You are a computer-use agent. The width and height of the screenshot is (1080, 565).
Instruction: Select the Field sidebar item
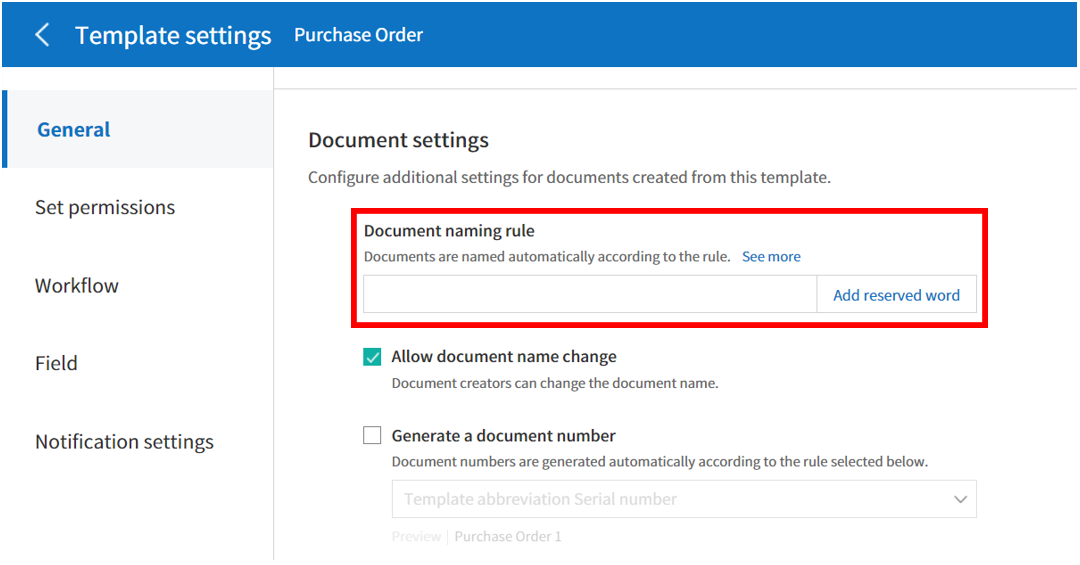pyautogui.click(x=56, y=363)
